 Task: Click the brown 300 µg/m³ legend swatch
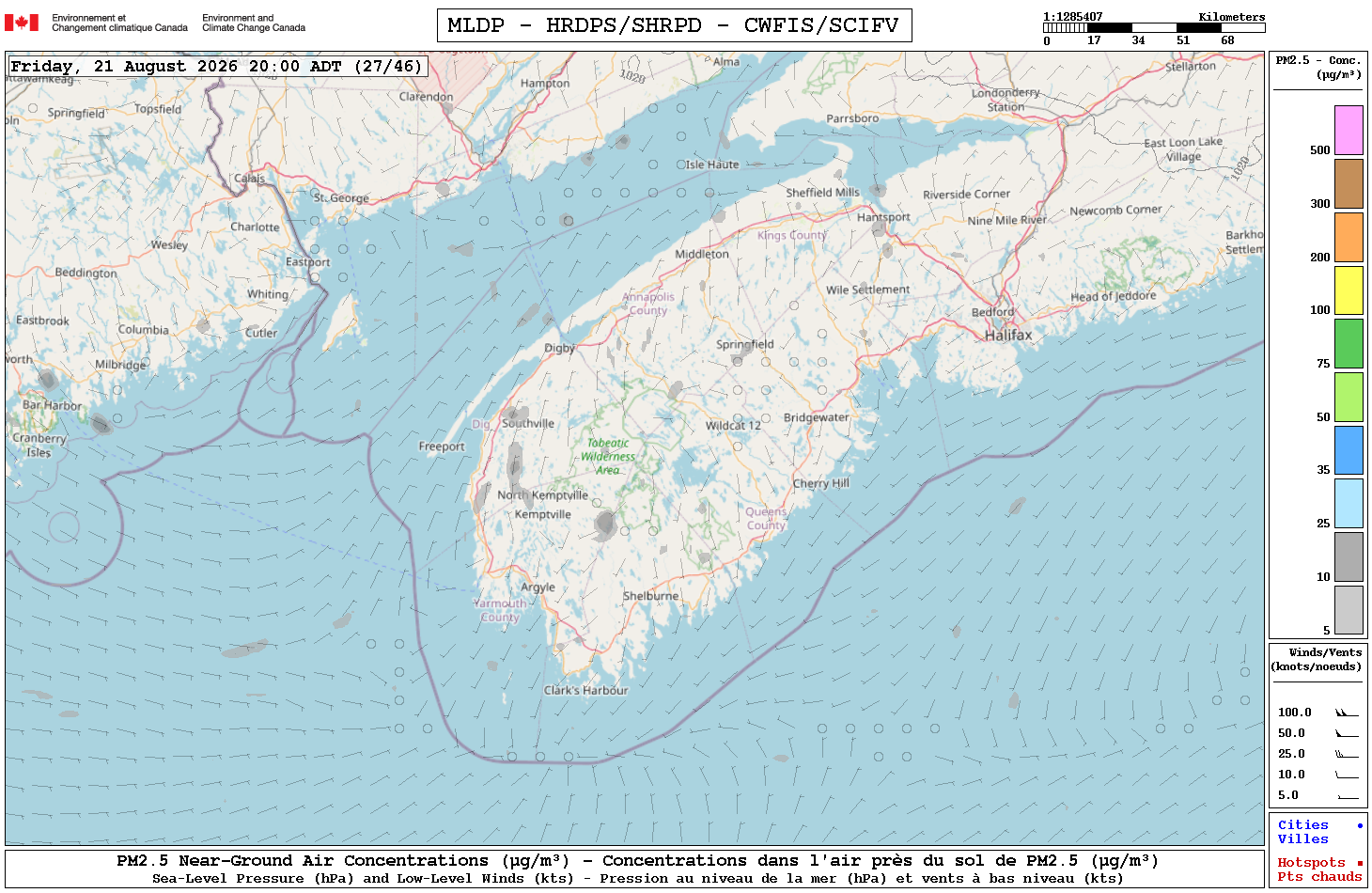coord(1349,183)
